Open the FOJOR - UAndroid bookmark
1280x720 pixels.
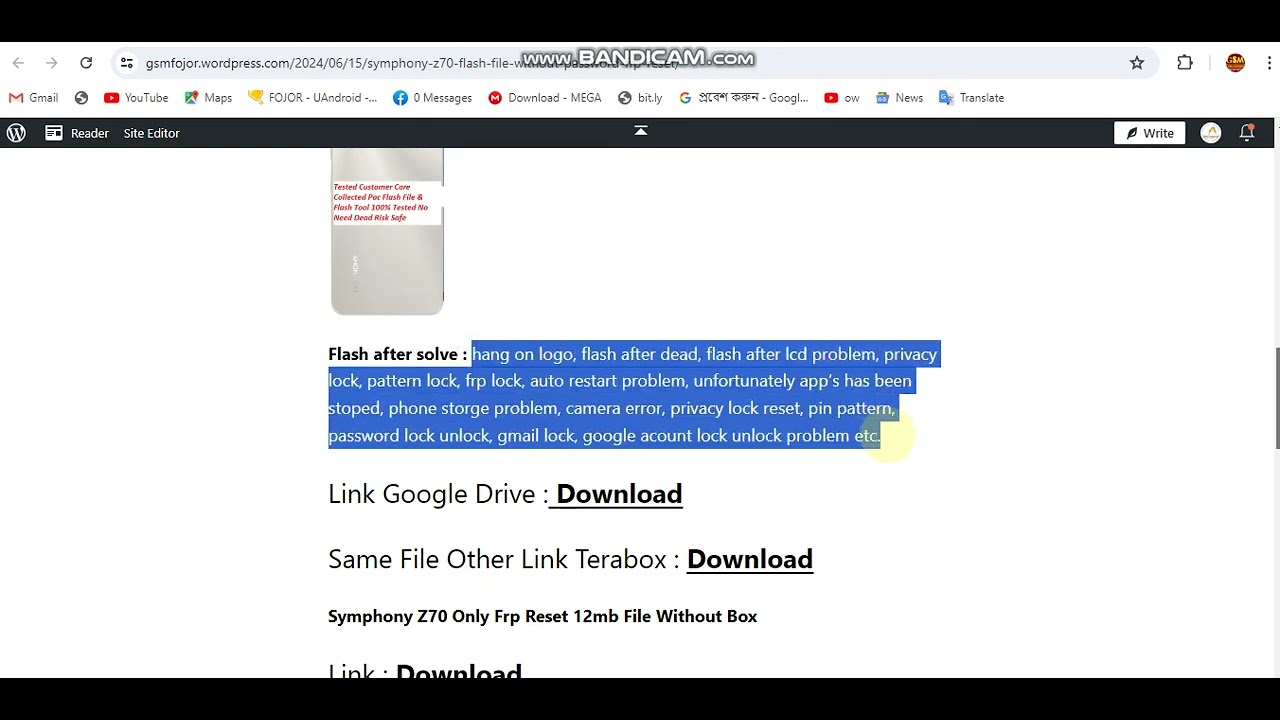[x=313, y=98]
